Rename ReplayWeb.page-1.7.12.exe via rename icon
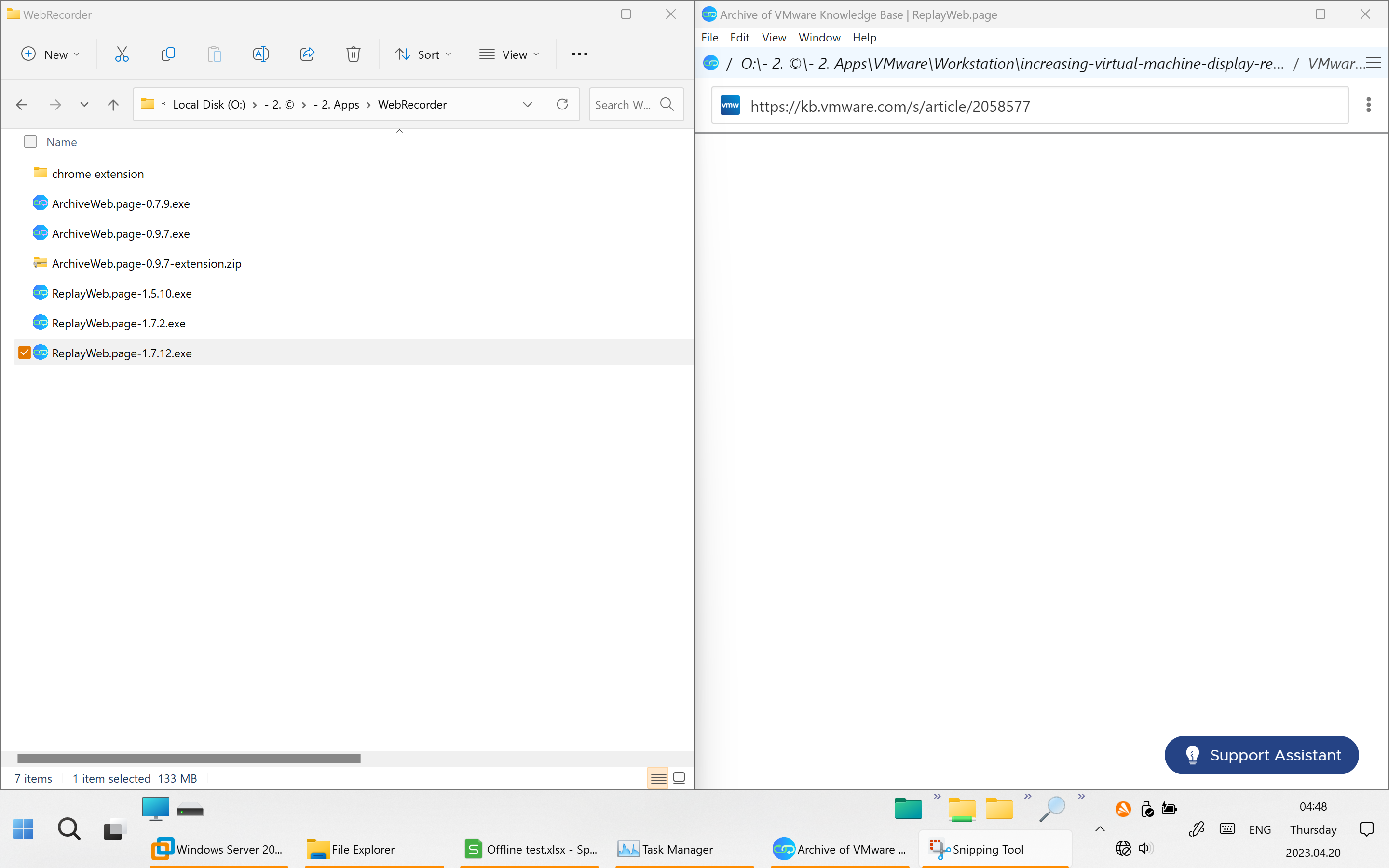Viewport: 1389px width, 868px height. (260, 54)
